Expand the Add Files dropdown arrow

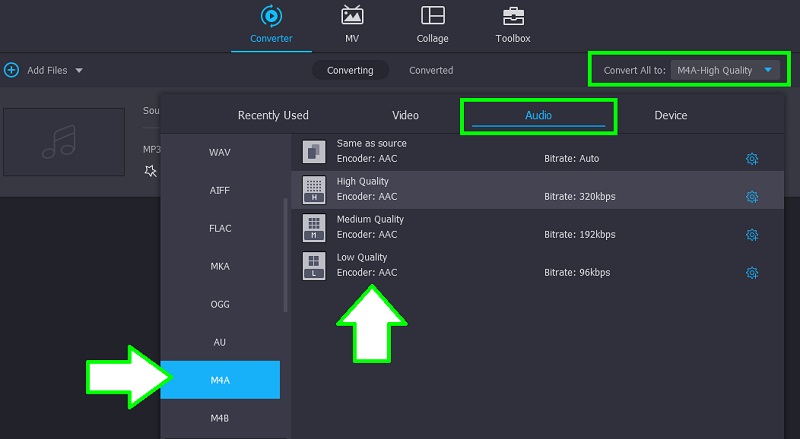tap(79, 70)
